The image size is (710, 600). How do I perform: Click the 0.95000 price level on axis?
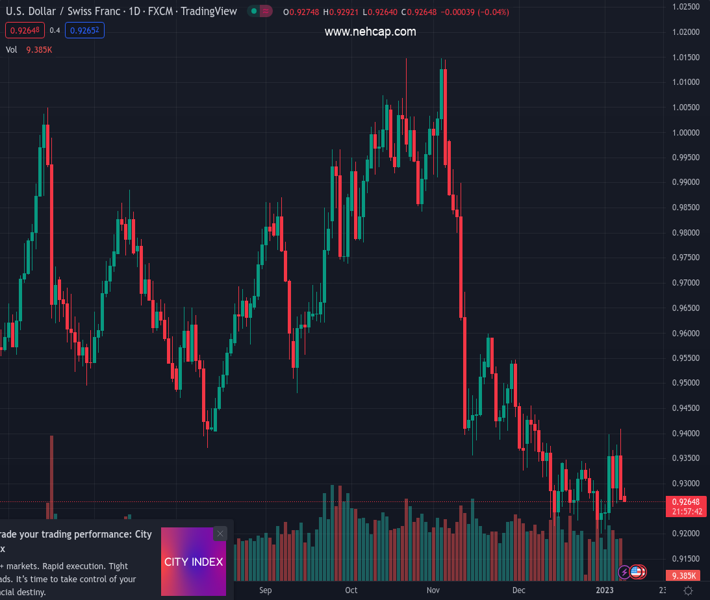point(685,383)
